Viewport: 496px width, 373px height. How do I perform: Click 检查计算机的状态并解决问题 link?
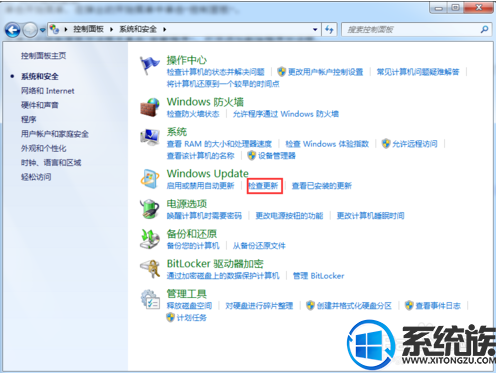tap(216, 72)
